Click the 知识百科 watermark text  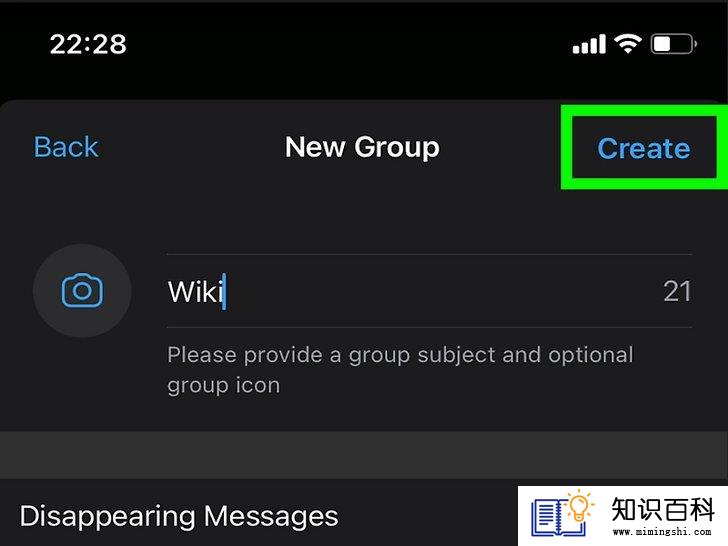pyautogui.click(x=663, y=509)
